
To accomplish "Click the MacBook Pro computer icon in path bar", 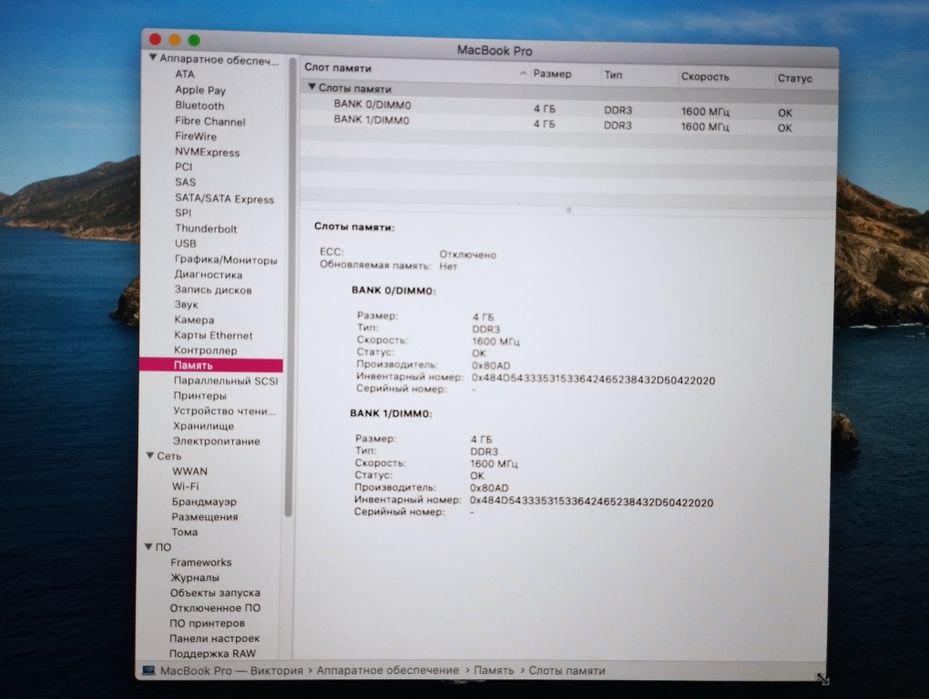I will [149, 671].
